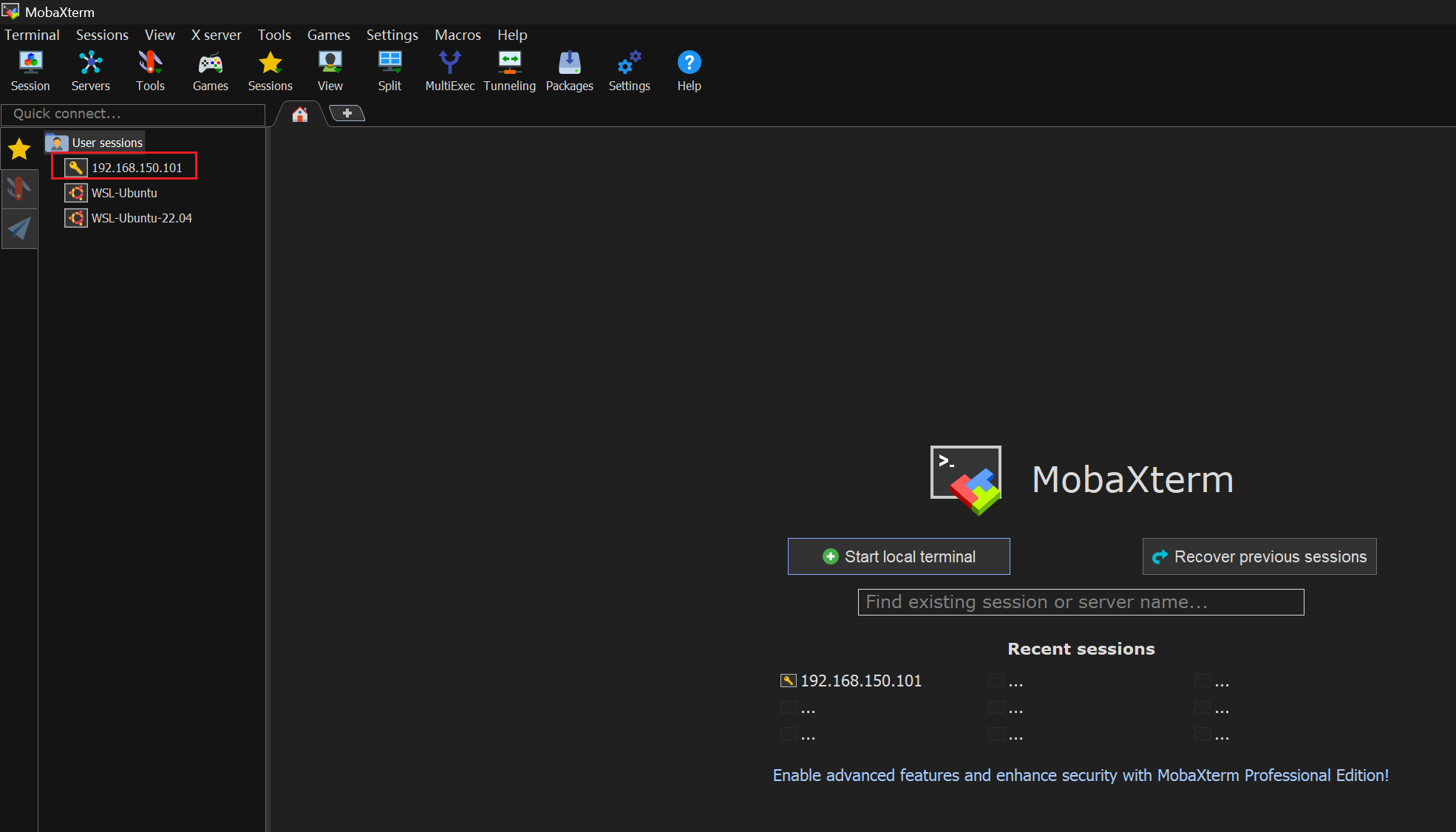The height and width of the screenshot is (832, 1456).
Task: Open the X server menu
Action: tap(216, 35)
